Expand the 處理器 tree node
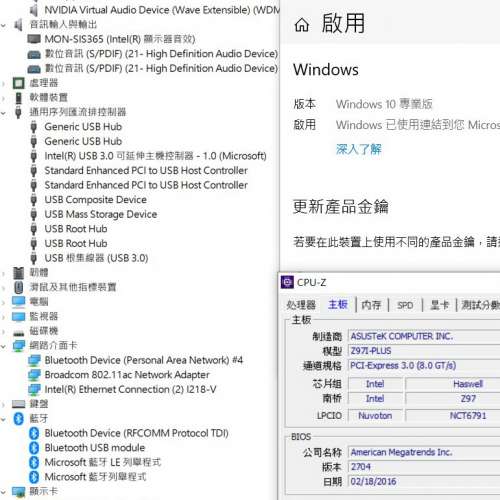500x500 pixels. pos(3,83)
